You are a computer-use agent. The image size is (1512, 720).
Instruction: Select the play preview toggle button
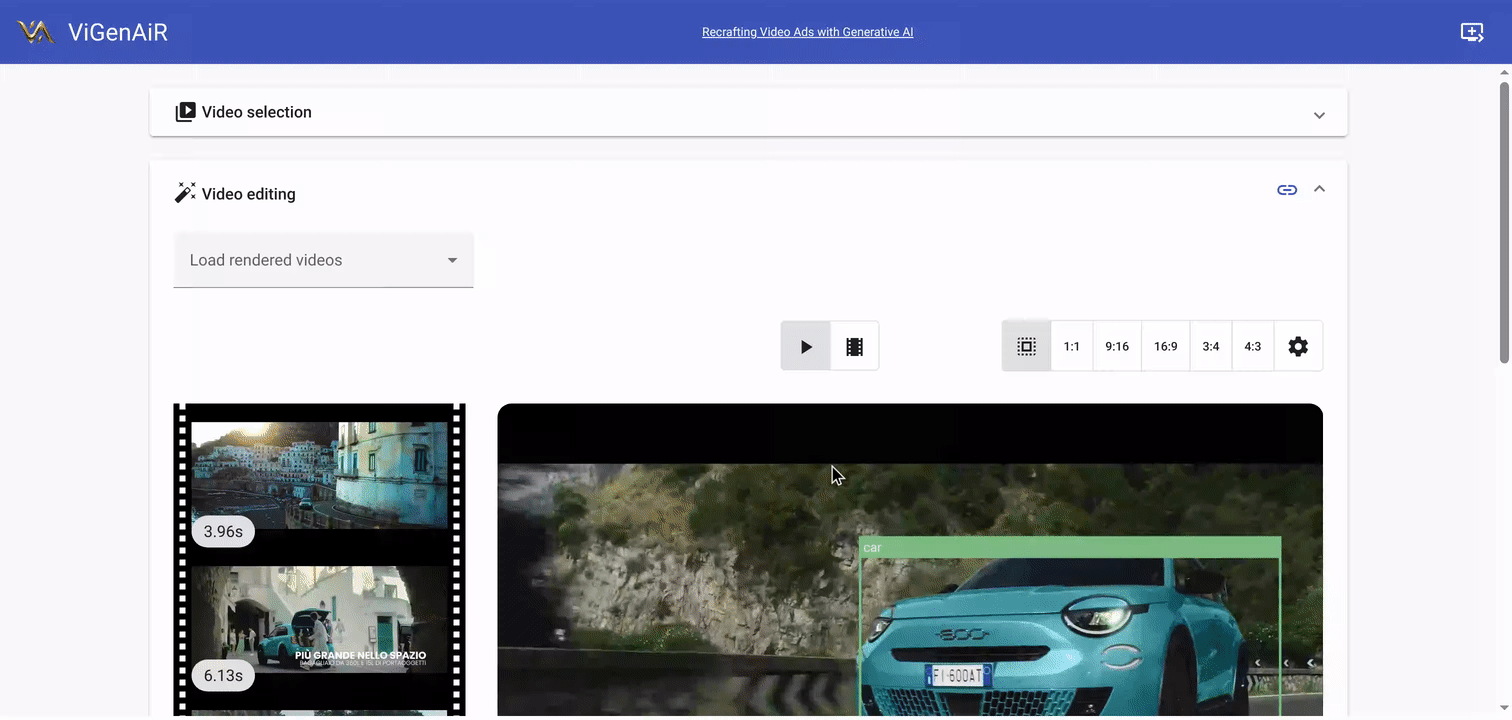point(806,346)
